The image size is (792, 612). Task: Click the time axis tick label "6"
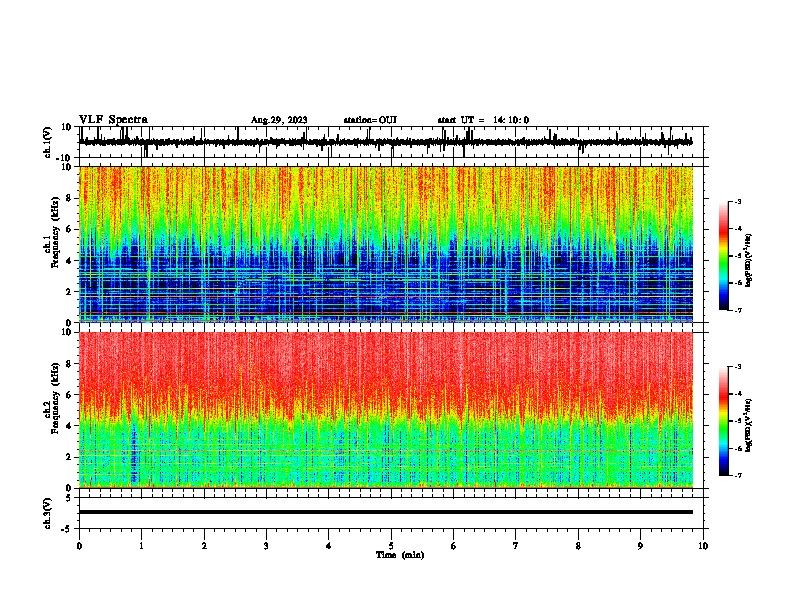(x=454, y=546)
